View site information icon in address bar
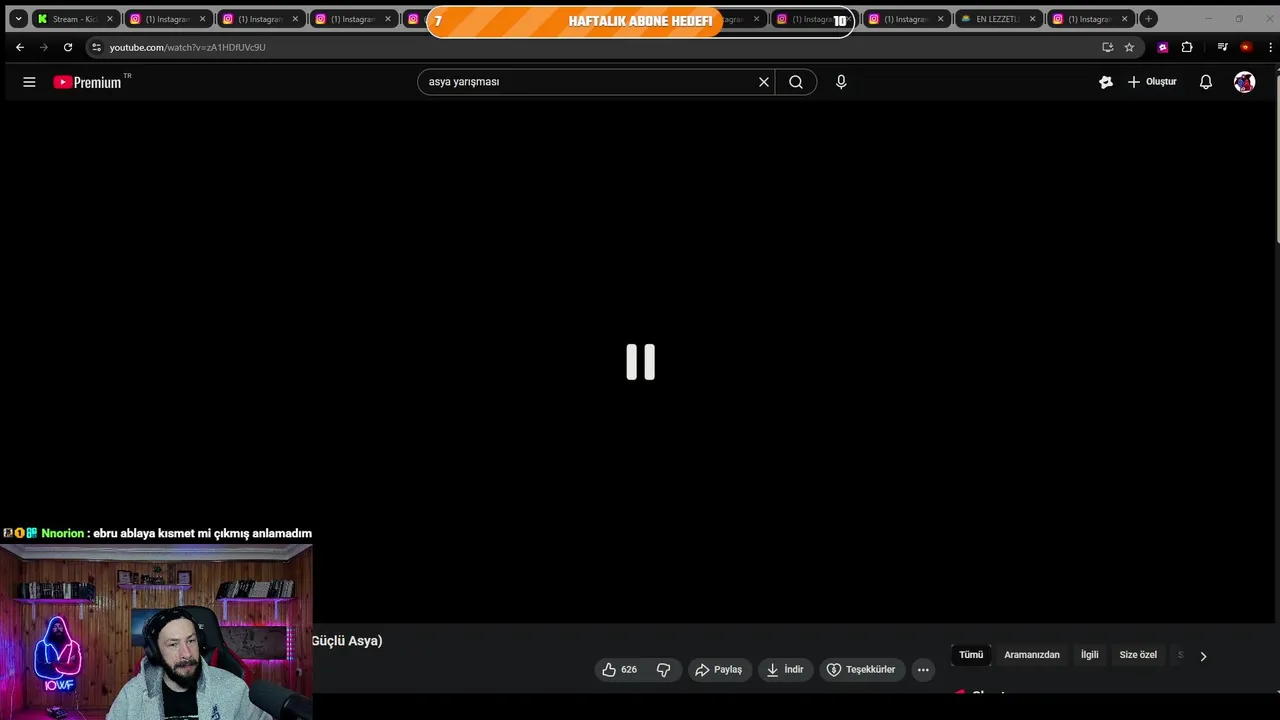Viewport: 1280px width, 720px height. [x=96, y=47]
